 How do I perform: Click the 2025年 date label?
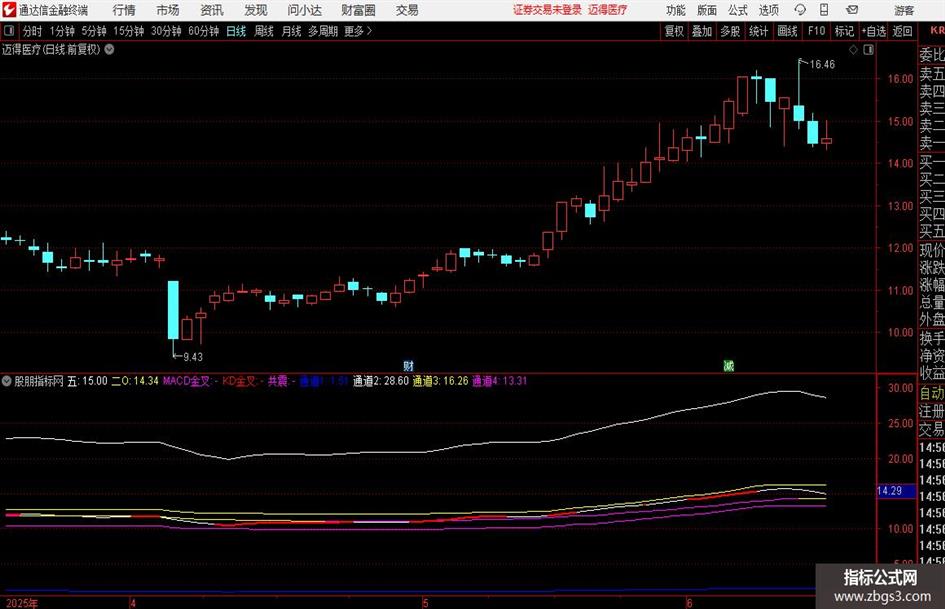pyautogui.click(x=22, y=603)
